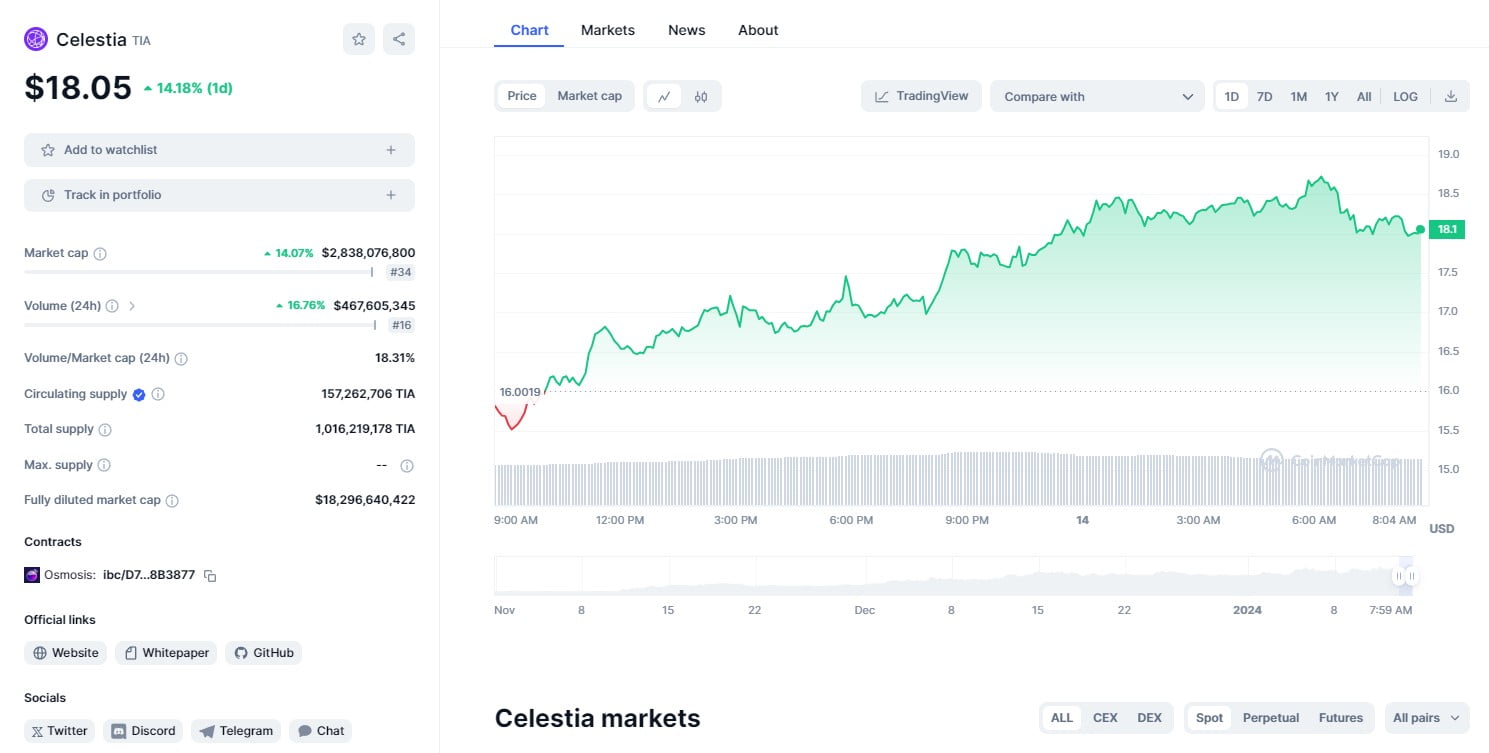Open the official Website link
The image size is (1489, 753).
(66, 653)
